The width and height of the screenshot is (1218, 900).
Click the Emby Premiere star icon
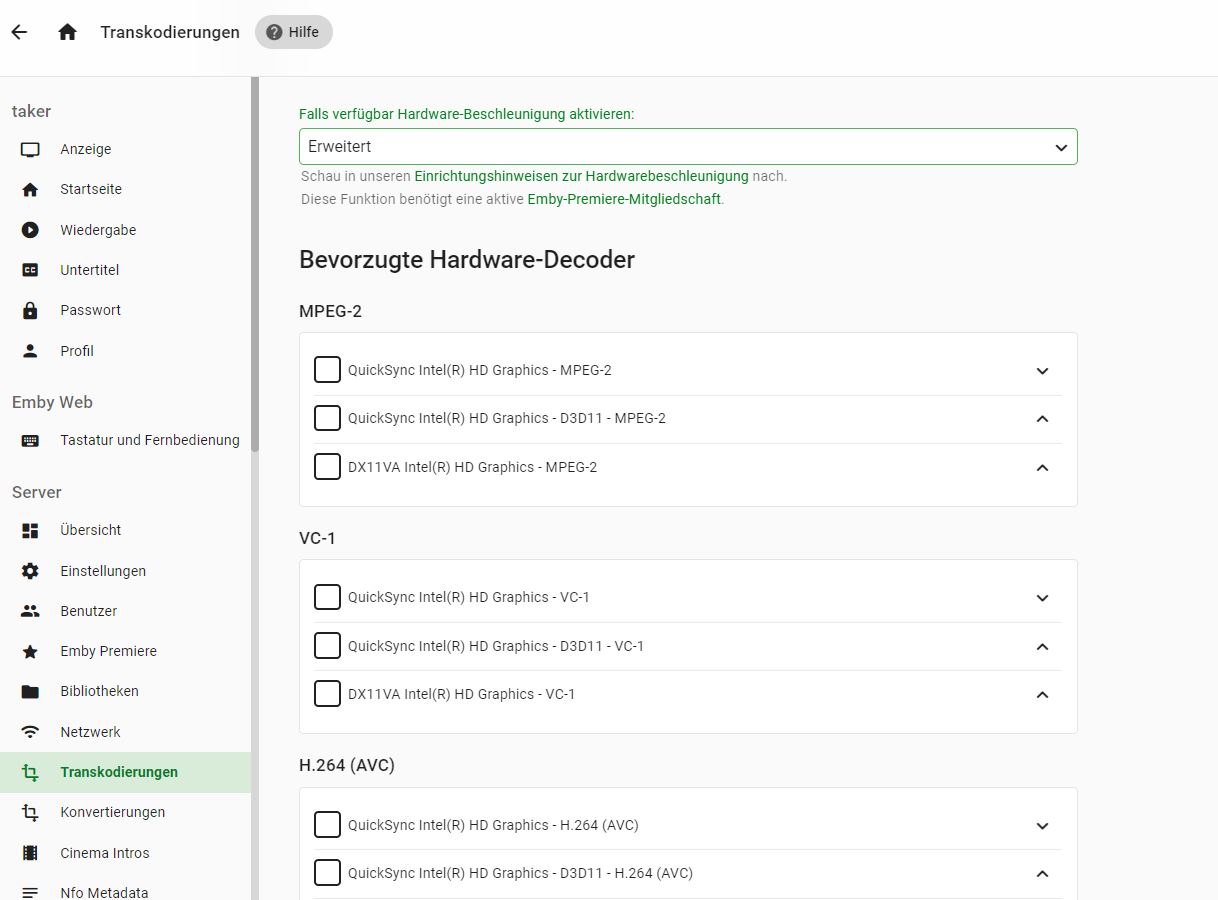(x=30, y=651)
